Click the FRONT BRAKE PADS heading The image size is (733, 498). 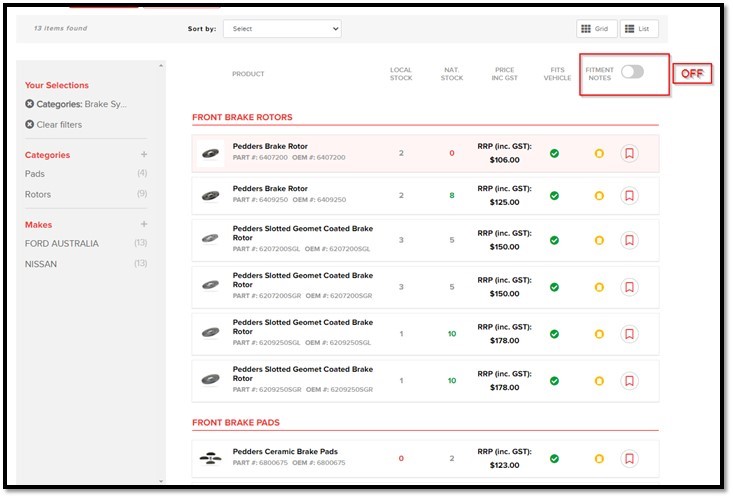pos(236,422)
